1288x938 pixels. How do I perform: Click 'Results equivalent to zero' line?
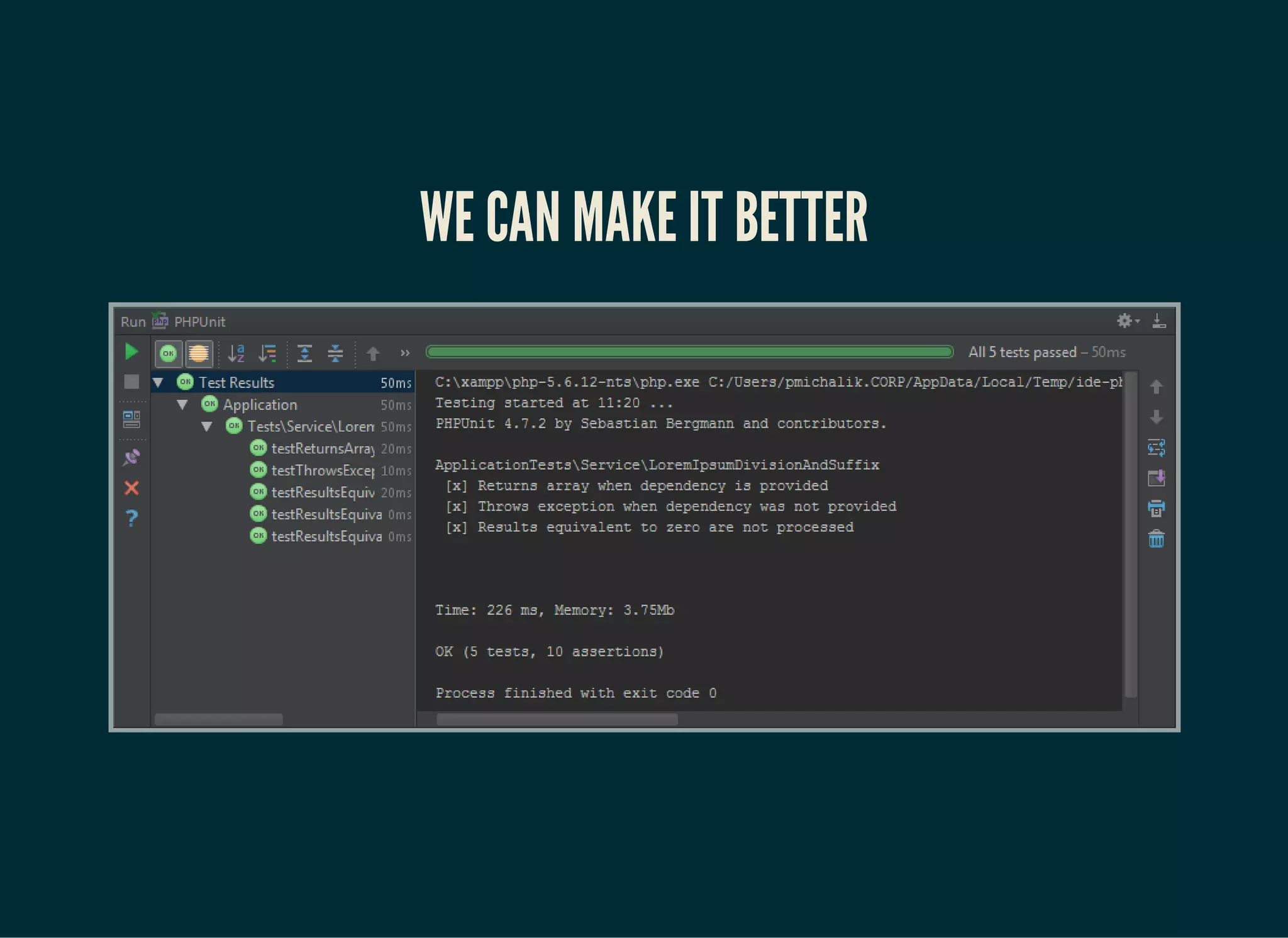(650, 527)
